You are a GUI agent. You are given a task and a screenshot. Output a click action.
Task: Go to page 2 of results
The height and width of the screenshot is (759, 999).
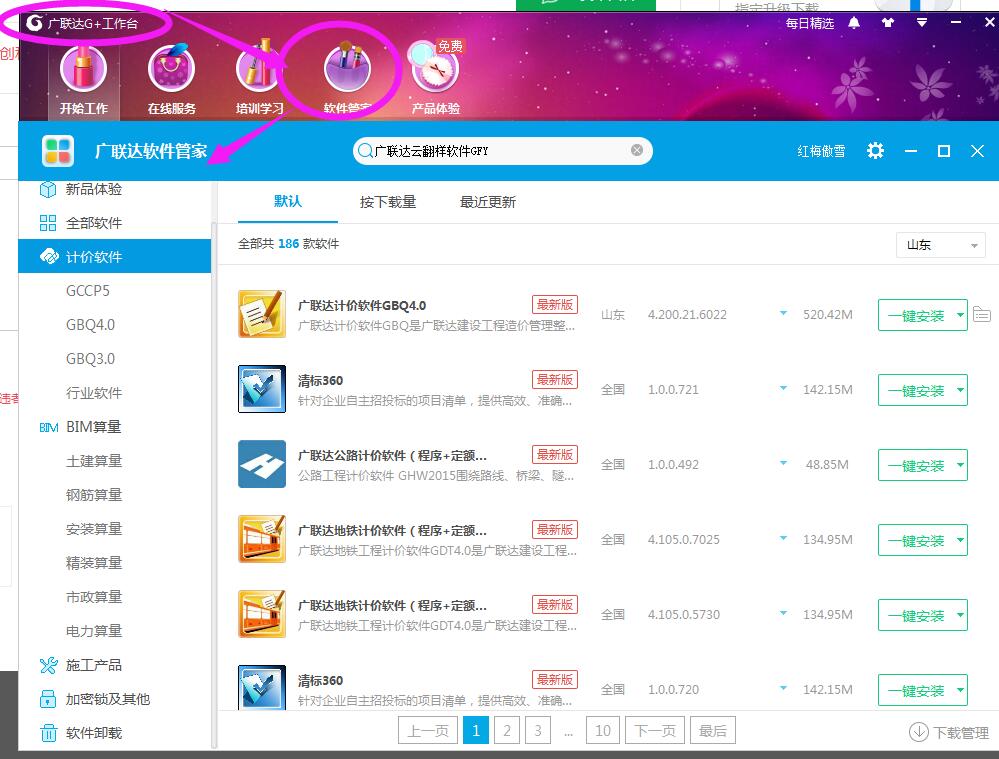[507, 730]
